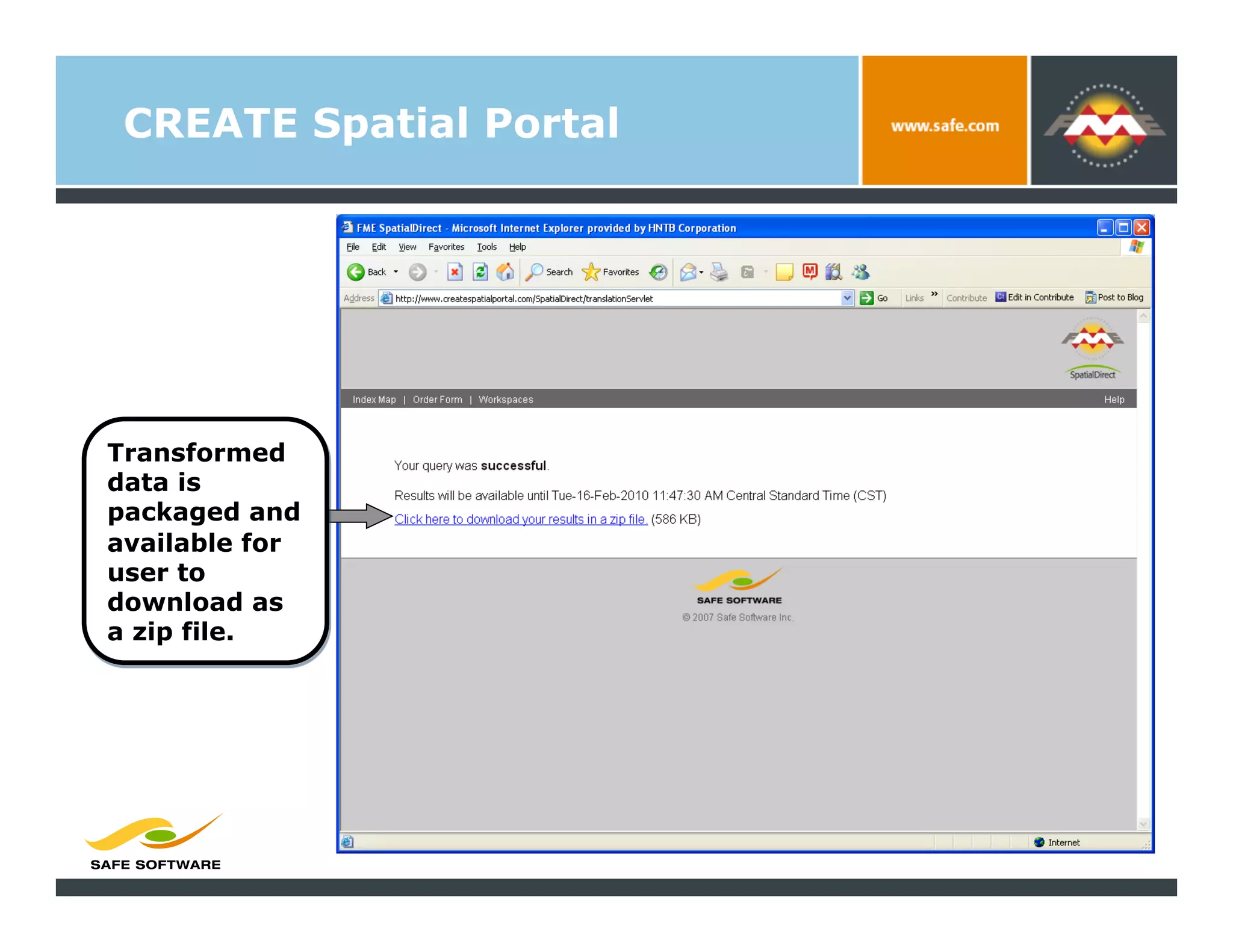Open the Help menu in menu bar
Image resolution: width=1233 pixels, height=952 pixels.
[517, 247]
